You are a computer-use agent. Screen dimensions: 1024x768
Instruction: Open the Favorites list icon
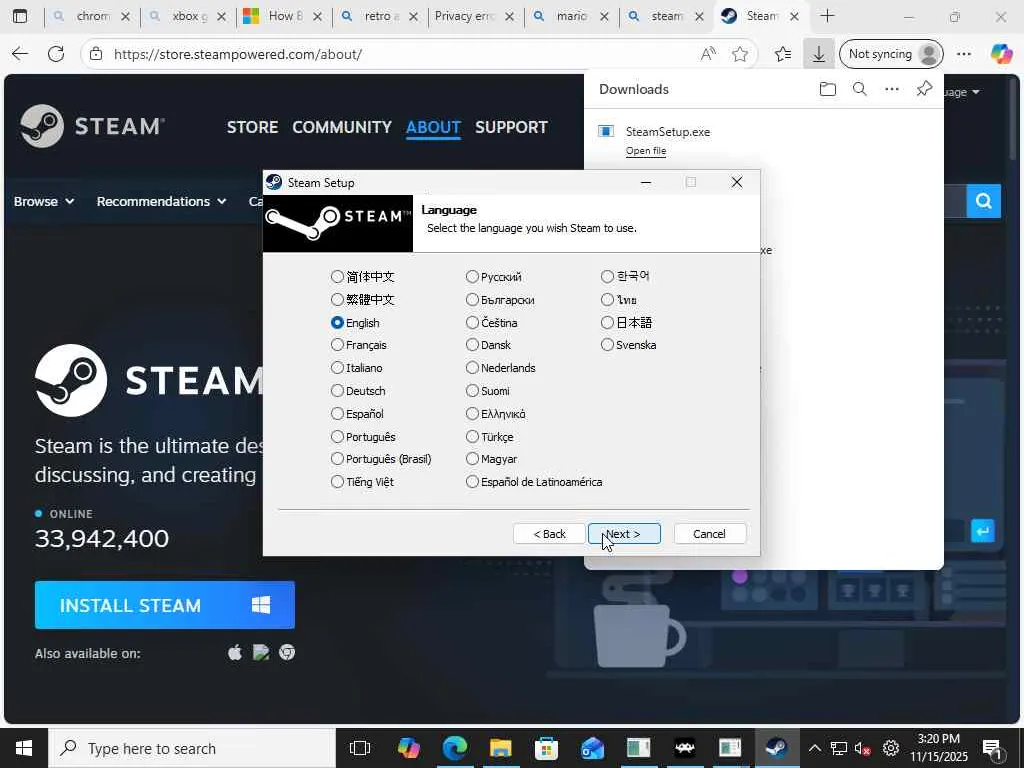point(783,54)
